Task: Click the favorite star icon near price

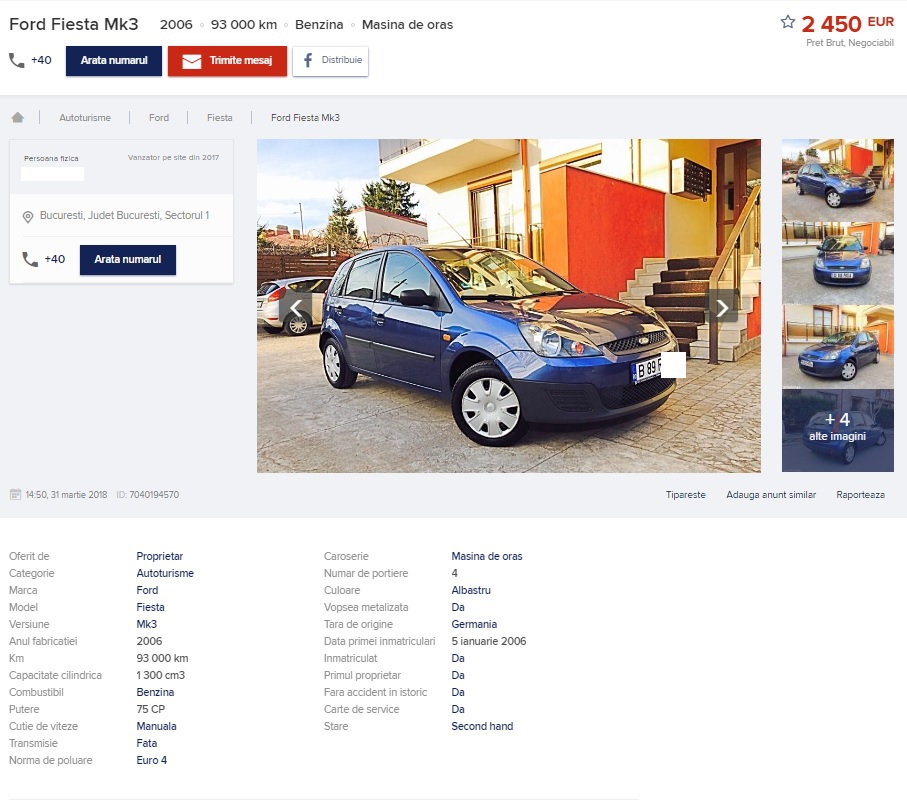Action: pyautogui.click(x=788, y=22)
